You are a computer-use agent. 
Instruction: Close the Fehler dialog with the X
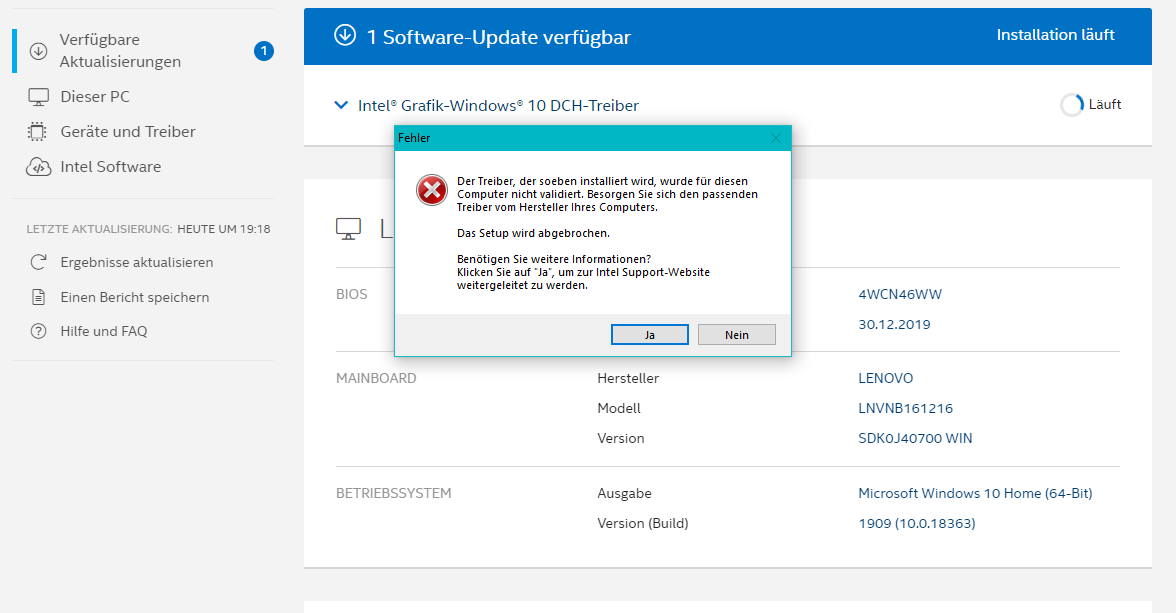click(776, 138)
